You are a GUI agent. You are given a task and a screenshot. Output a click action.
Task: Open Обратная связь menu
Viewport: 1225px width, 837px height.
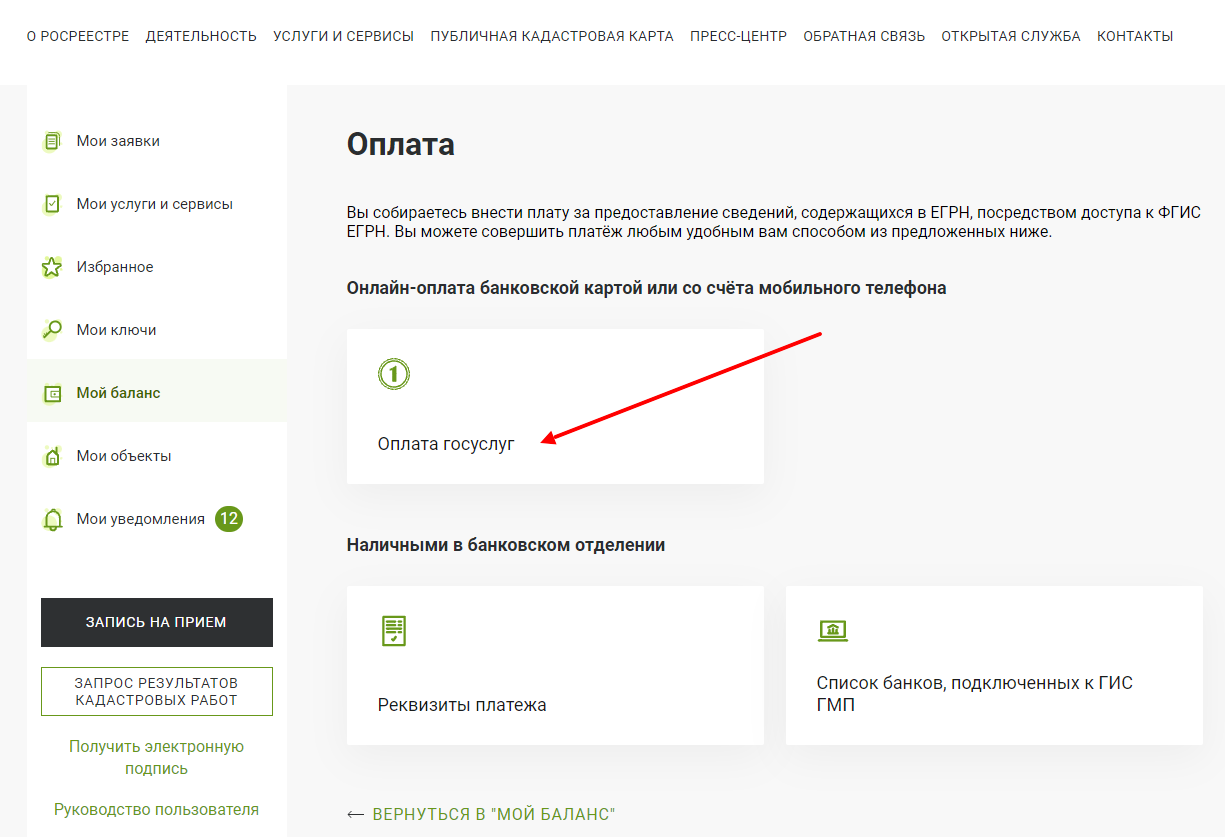tap(864, 36)
